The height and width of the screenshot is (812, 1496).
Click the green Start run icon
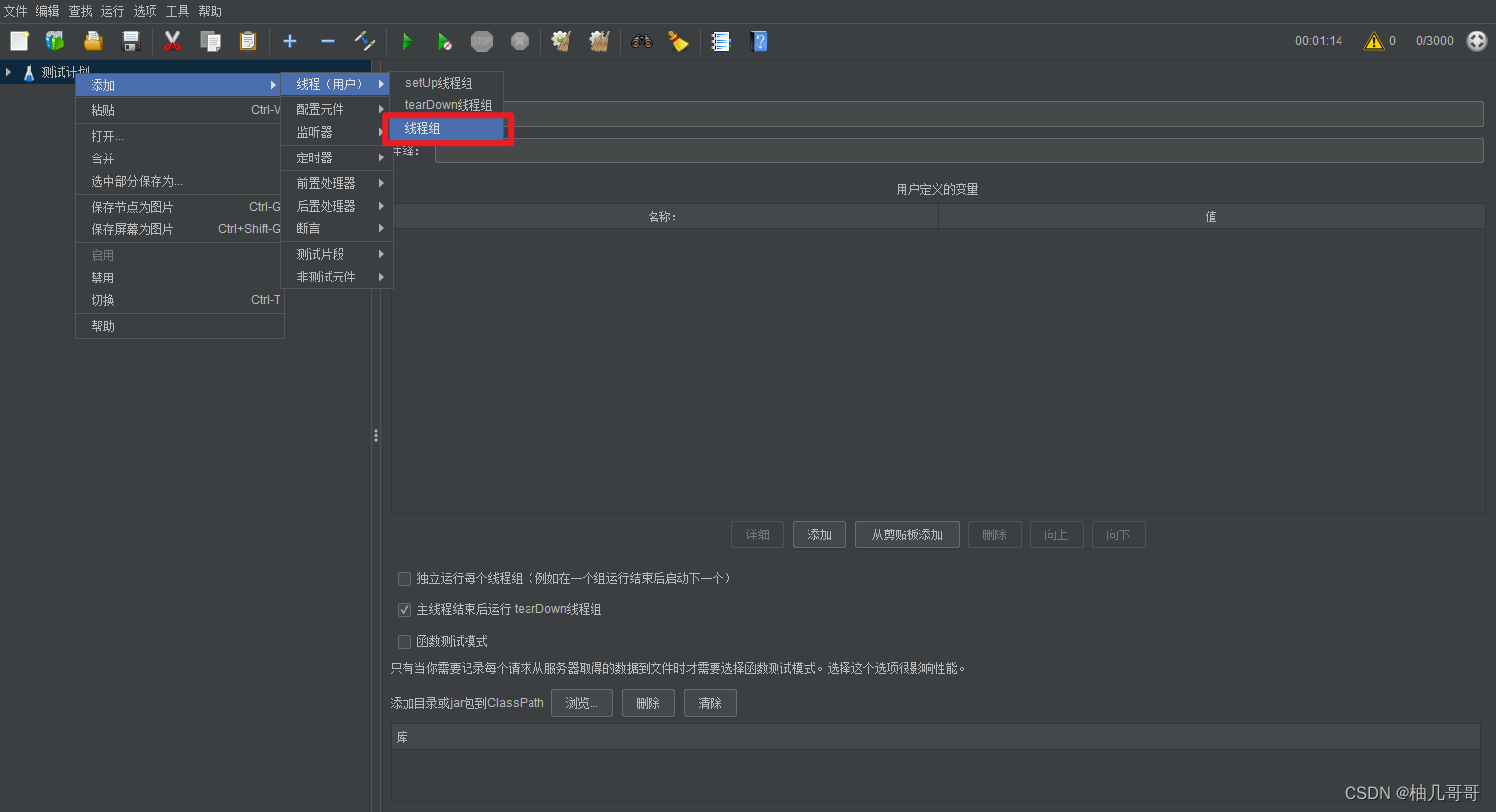coord(406,41)
